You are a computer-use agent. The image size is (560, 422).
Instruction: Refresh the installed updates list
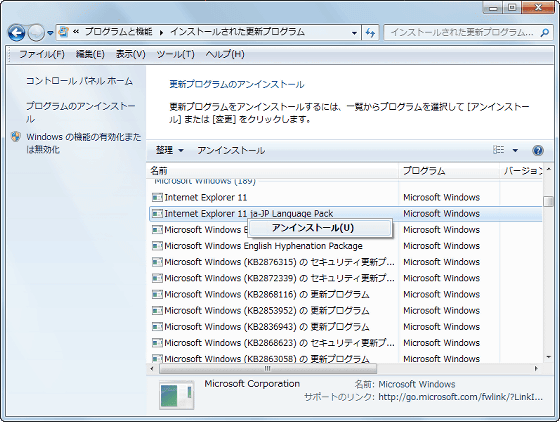pos(370,33)
